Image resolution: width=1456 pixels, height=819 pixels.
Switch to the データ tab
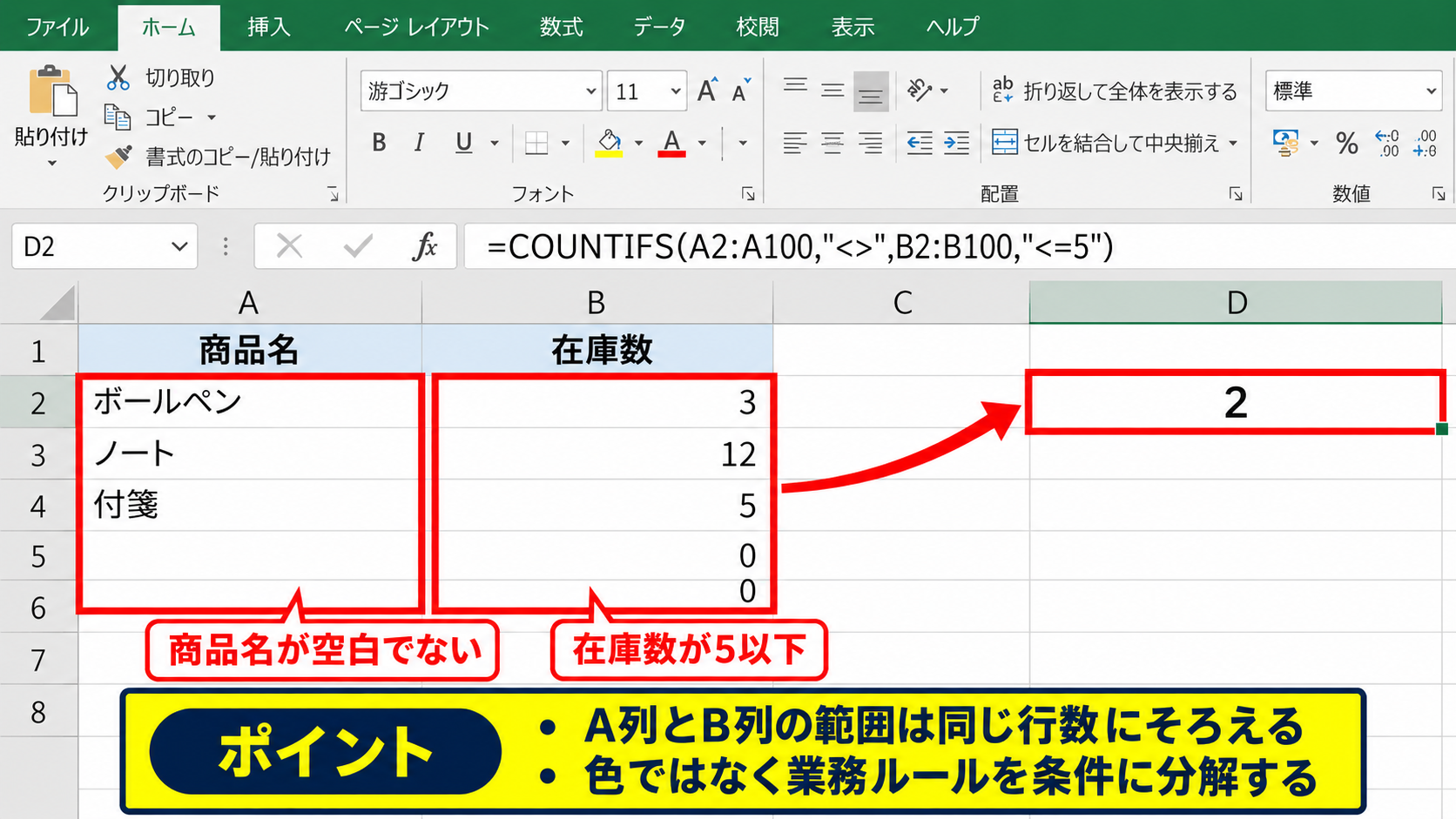coord(659,27)
